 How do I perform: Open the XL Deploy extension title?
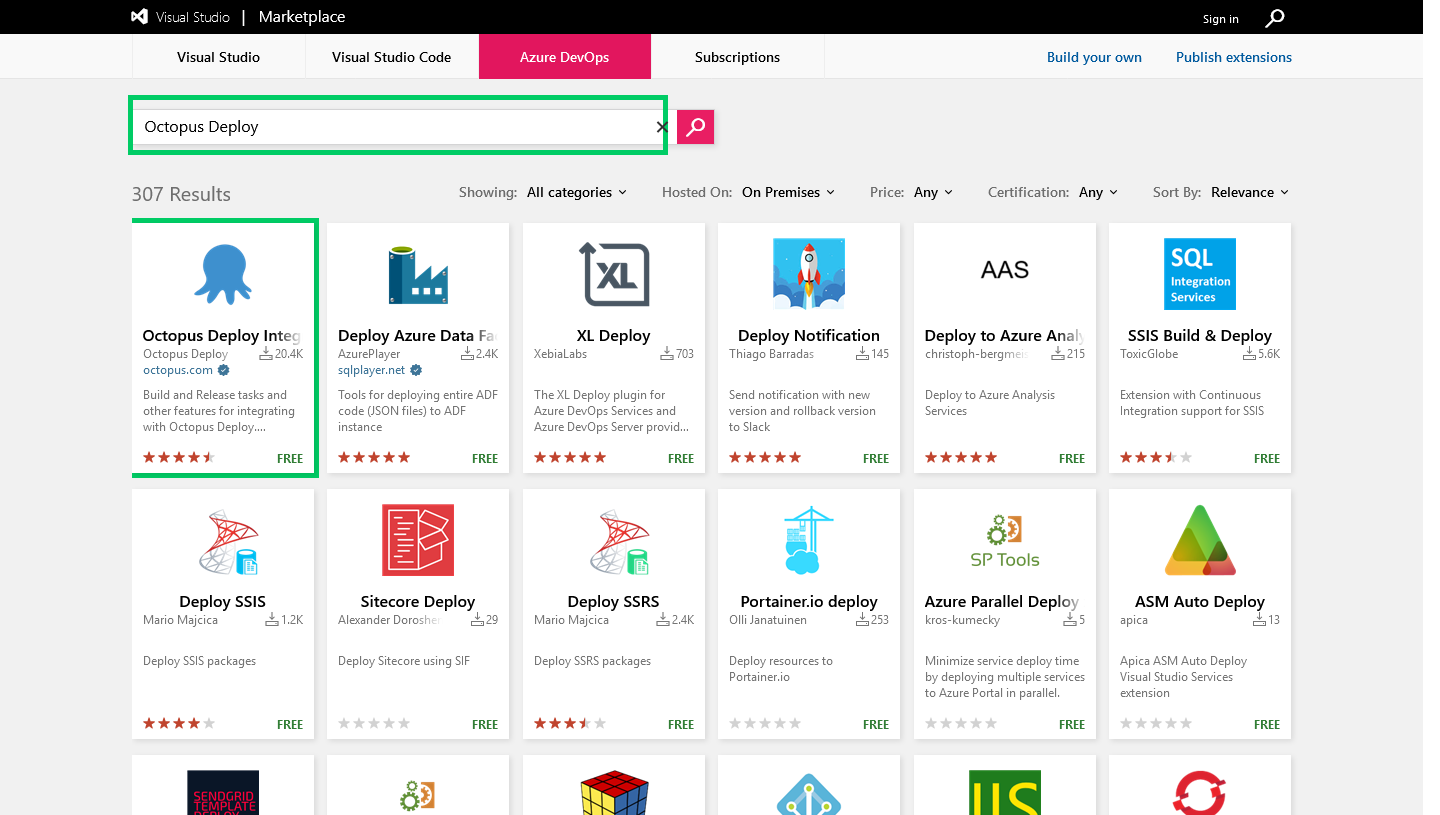(x=614, y=336)
